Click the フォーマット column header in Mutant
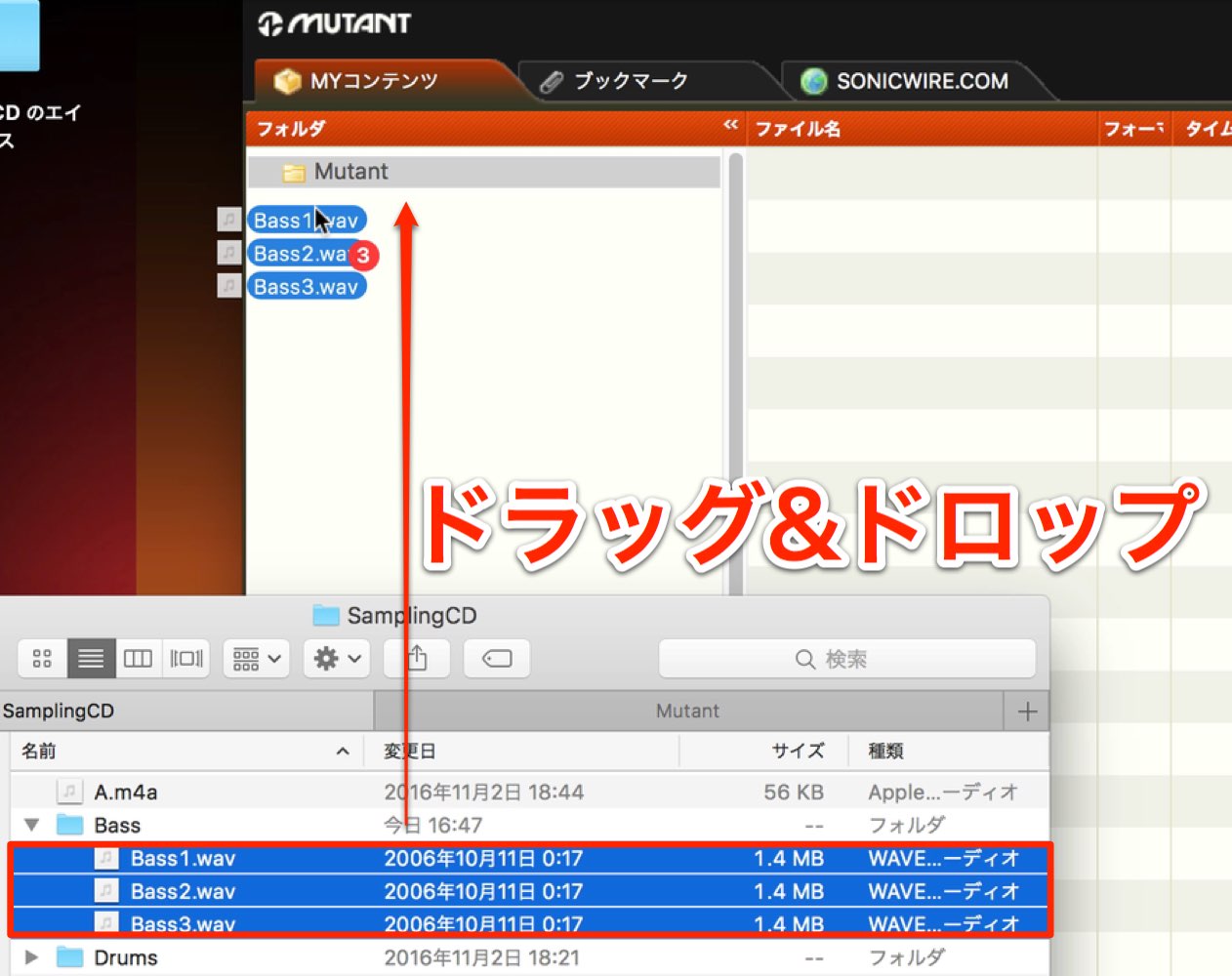The width and height of the screenshot is (1232, 976). pyautogui.click(x=1134, y=129)
